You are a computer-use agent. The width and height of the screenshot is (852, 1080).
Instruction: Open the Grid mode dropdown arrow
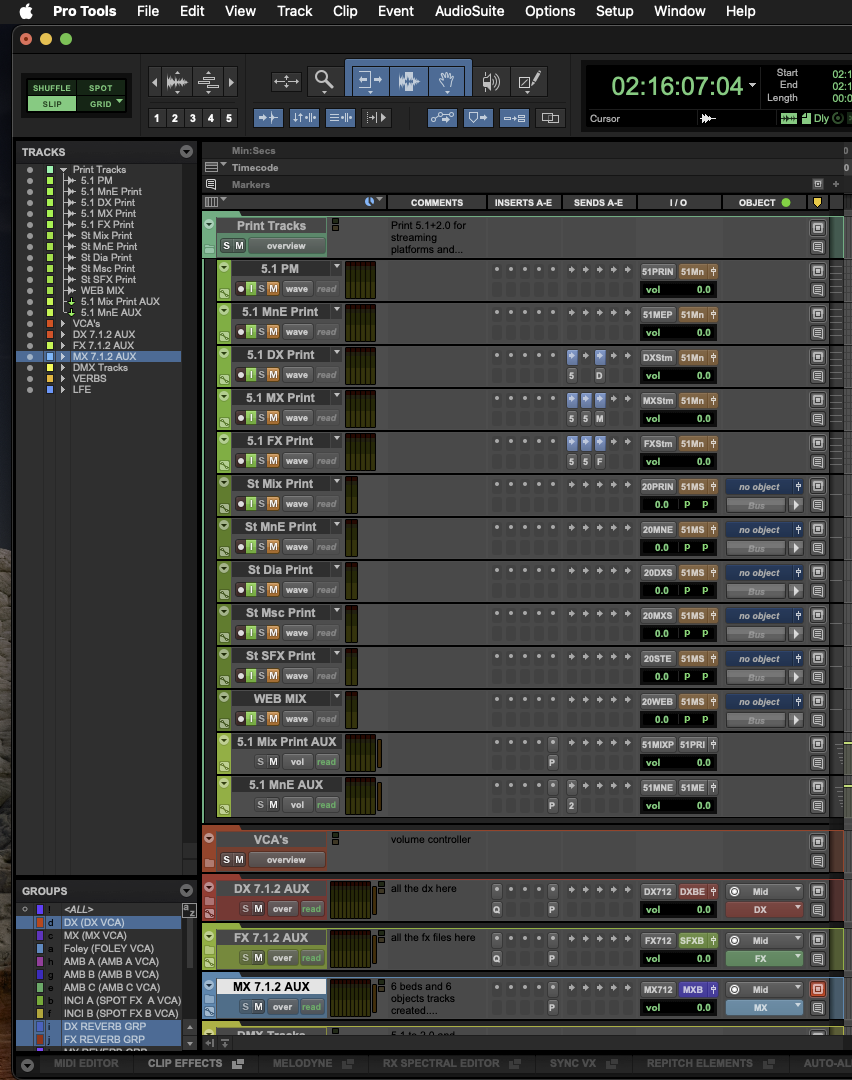tap(120, 102)
